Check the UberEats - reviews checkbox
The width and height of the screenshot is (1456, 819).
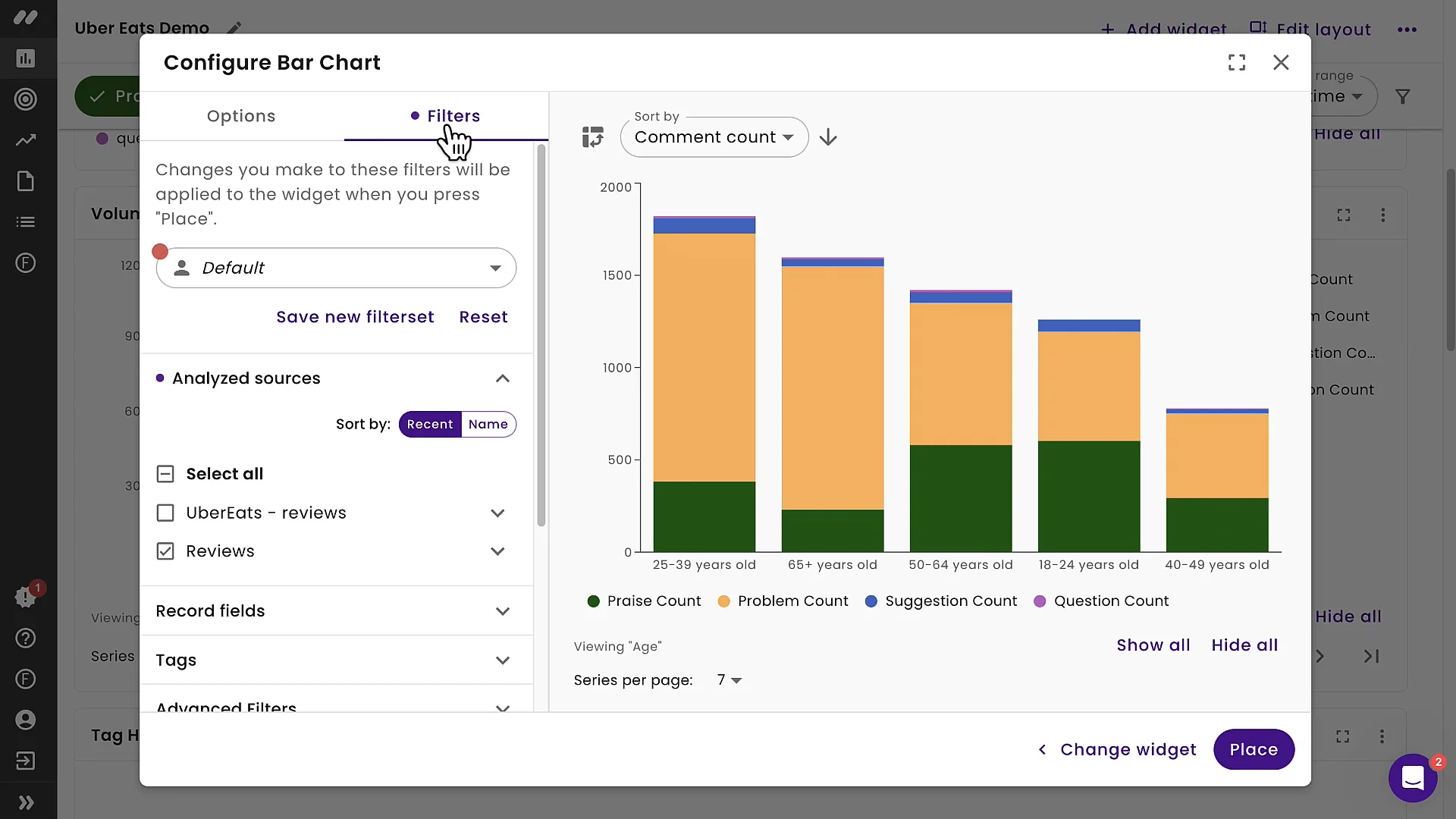[165, 513]
